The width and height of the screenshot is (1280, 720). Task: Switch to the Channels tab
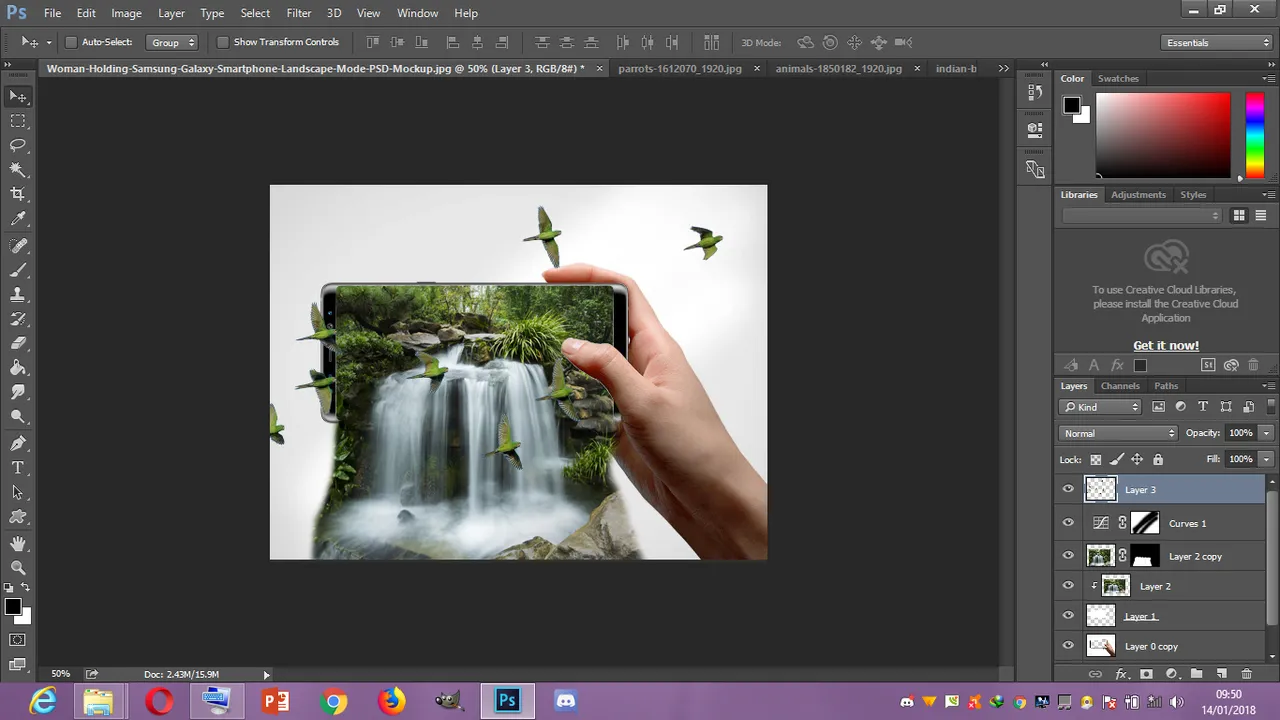(x=1120, y=386)
